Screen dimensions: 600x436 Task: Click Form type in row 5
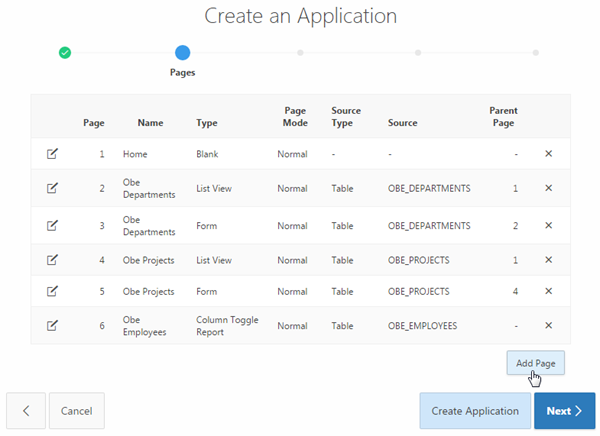point(207,292)
